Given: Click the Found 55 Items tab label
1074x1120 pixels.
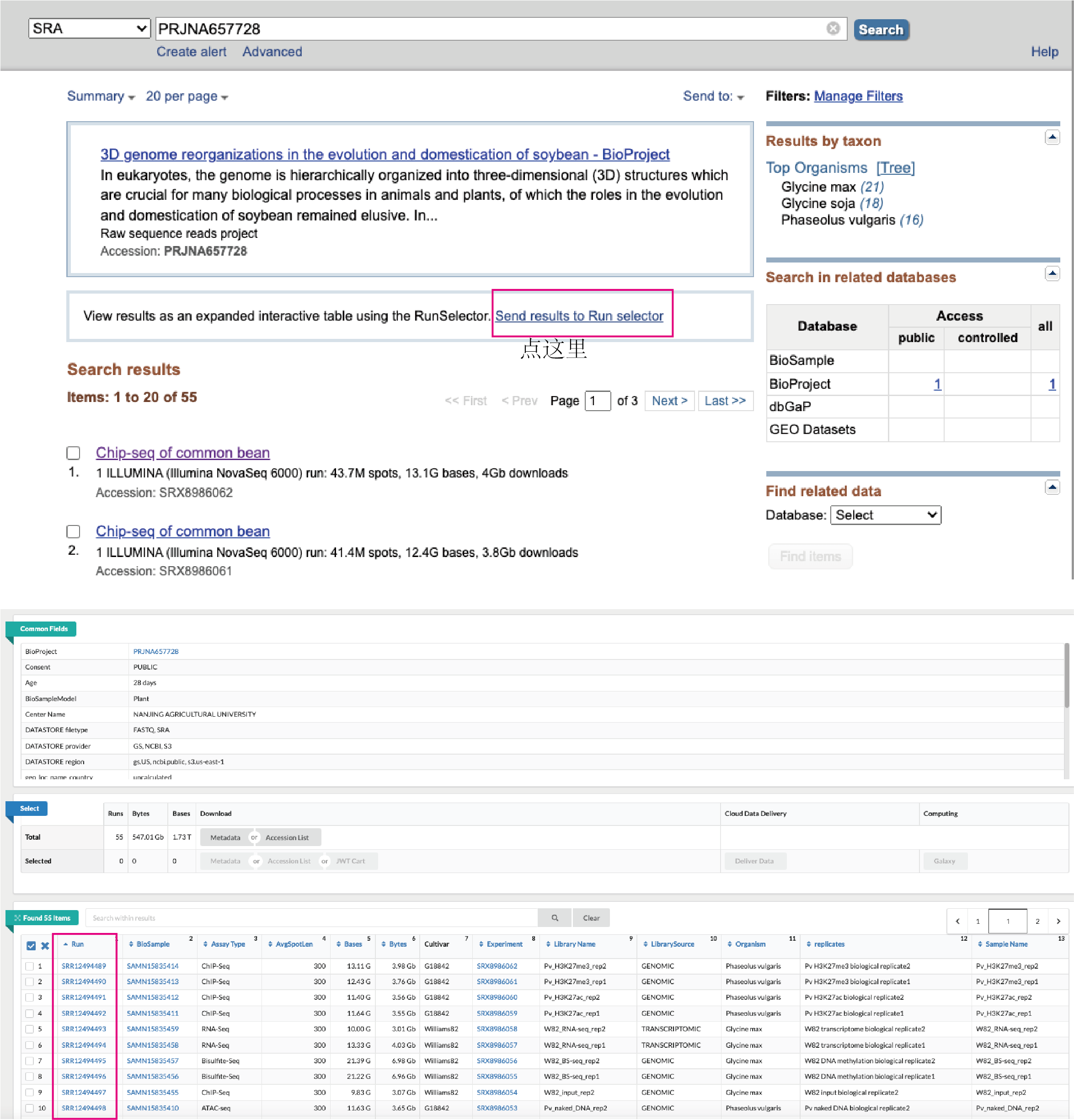Looking at the screenshot, I should coord(43,918).
